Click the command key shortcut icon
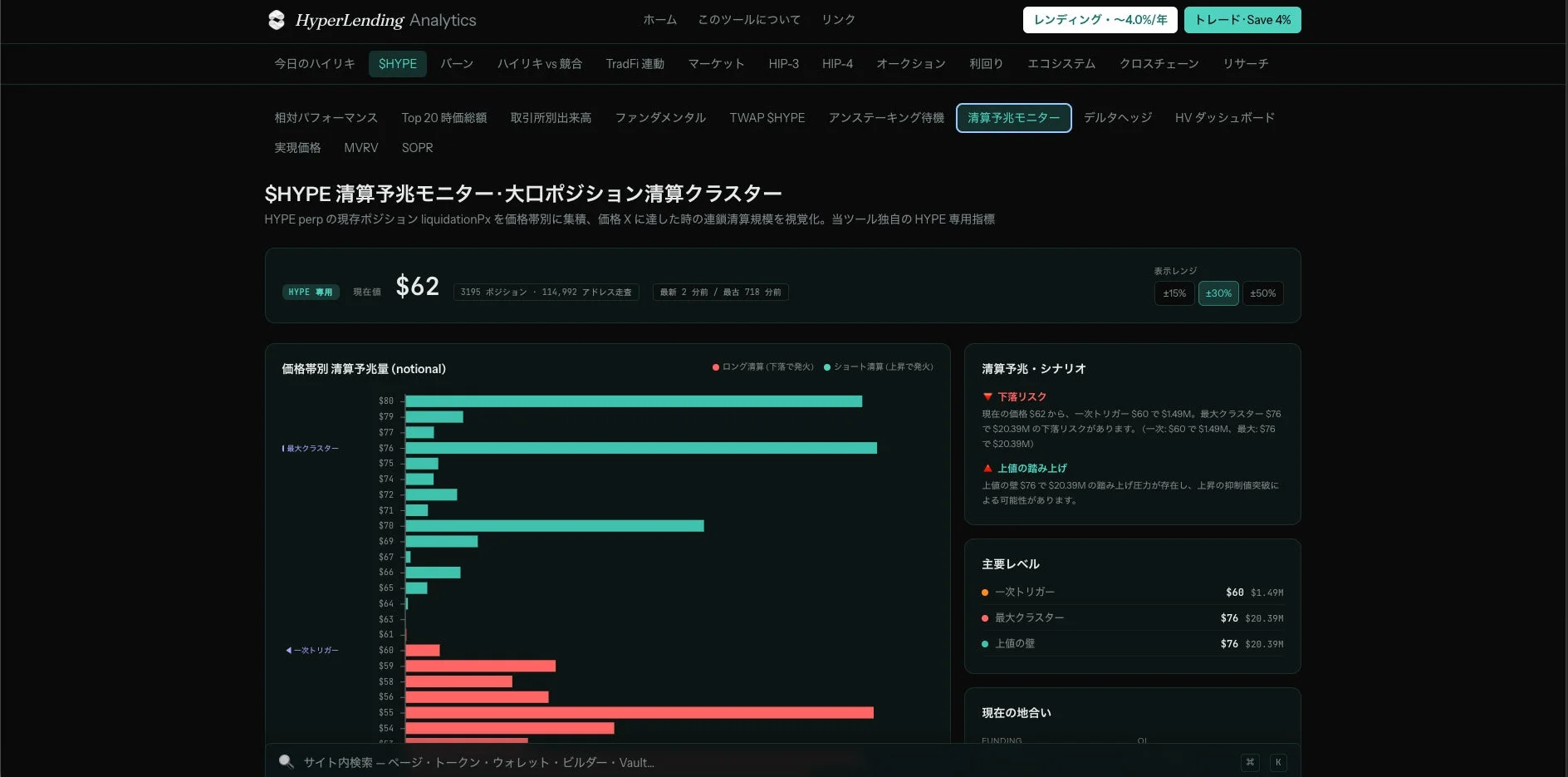 pyautogui.click(x=1250, y=762)
